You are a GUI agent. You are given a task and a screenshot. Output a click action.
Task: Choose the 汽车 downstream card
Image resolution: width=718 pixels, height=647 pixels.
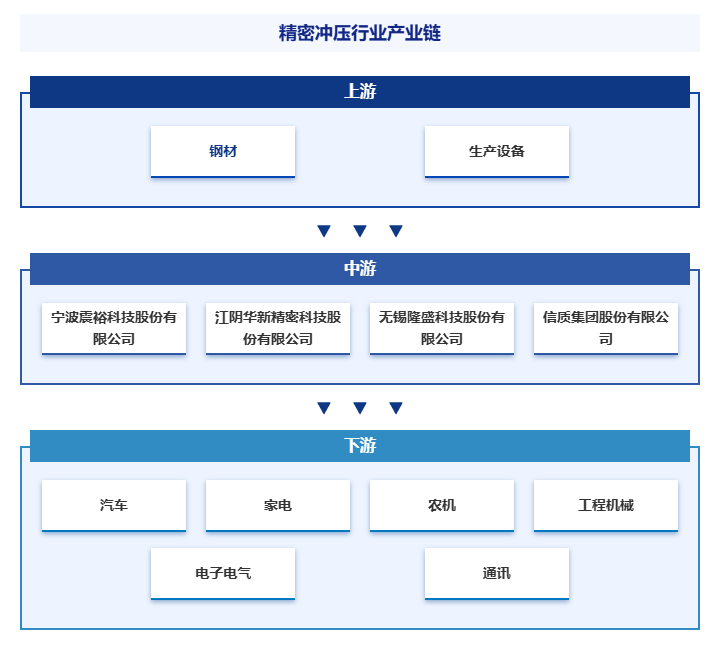[114, 505]
